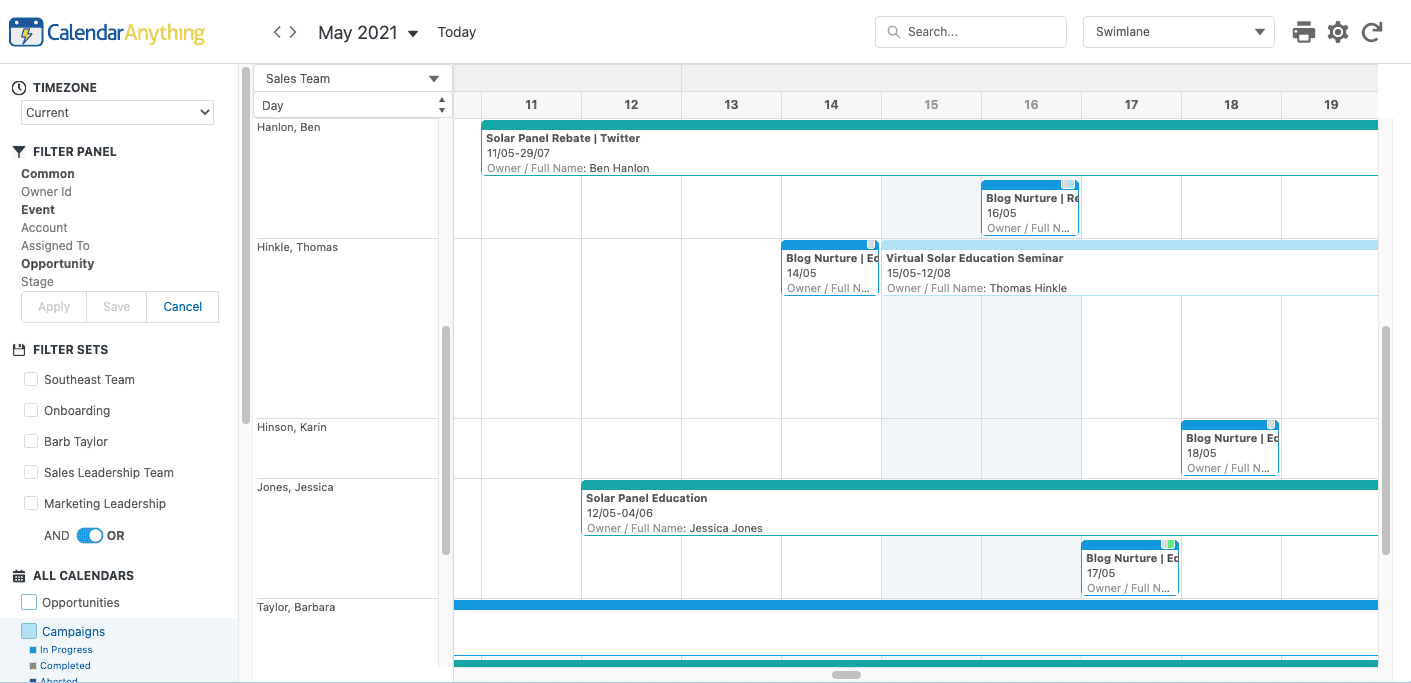
Task: Click the print icon
Action: [x=1303, y=32]
